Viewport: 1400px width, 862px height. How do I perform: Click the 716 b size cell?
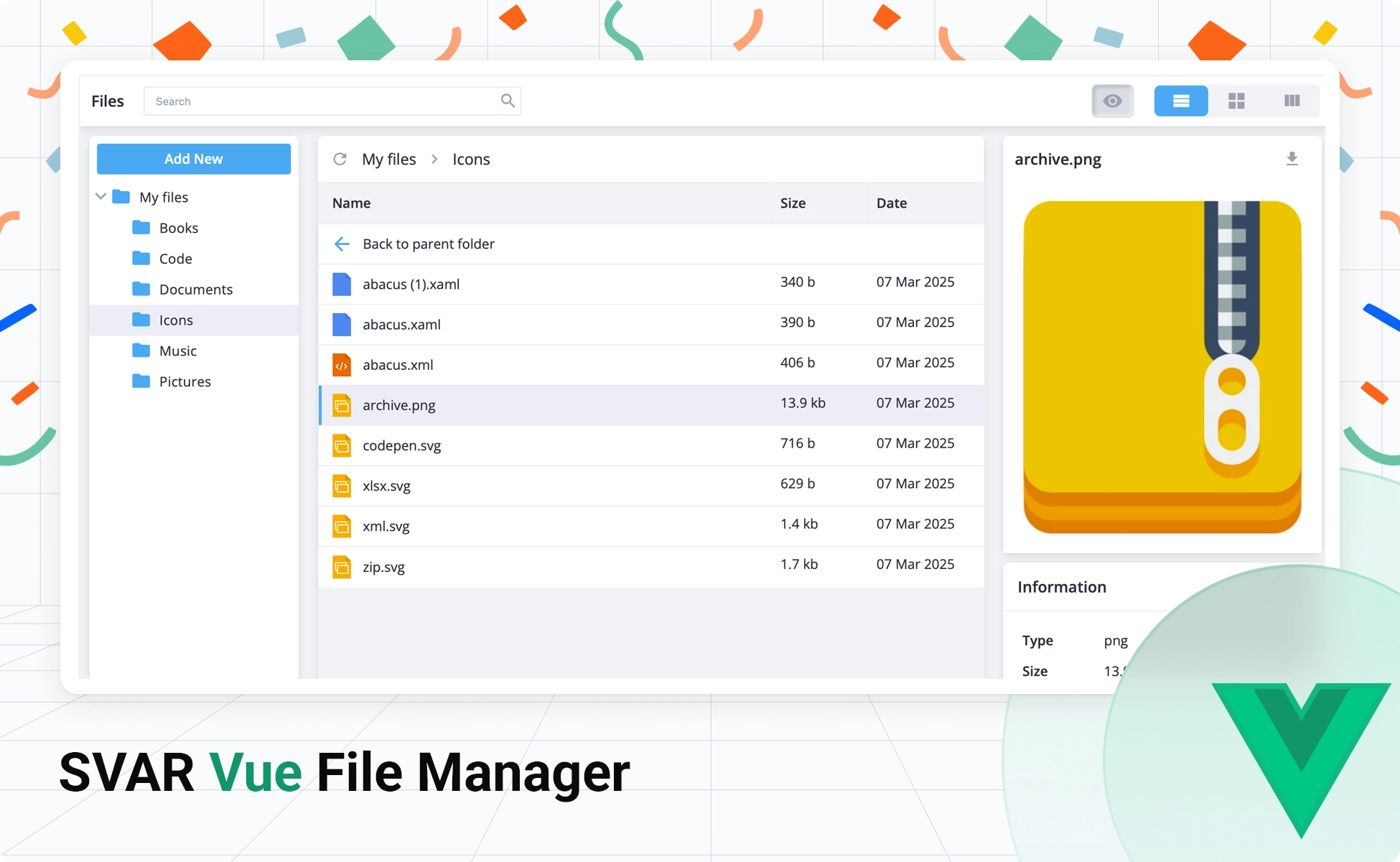pyautogui.click(x=798, y=443)
